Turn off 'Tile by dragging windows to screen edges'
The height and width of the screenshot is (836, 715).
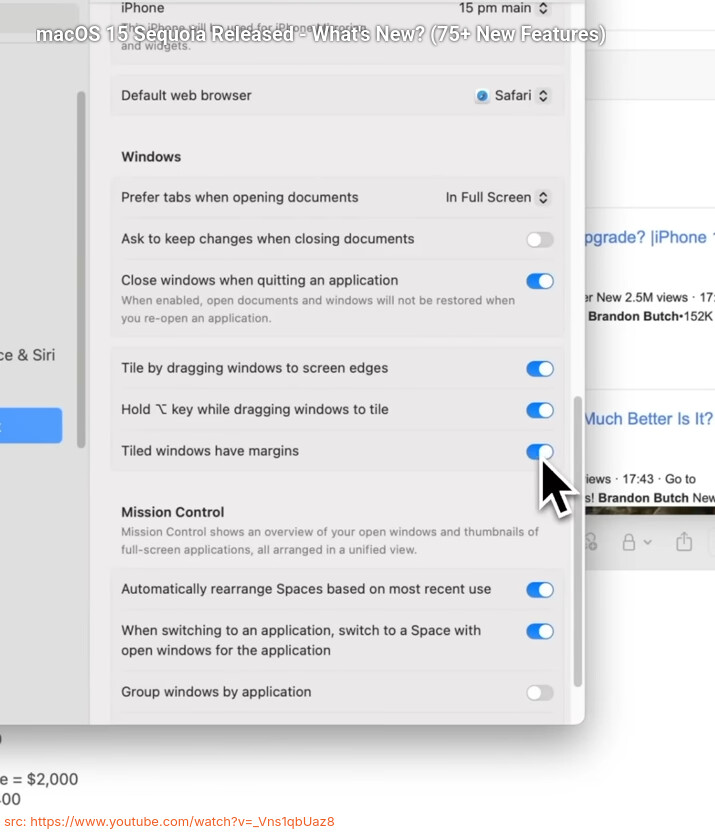pos(540,369)
